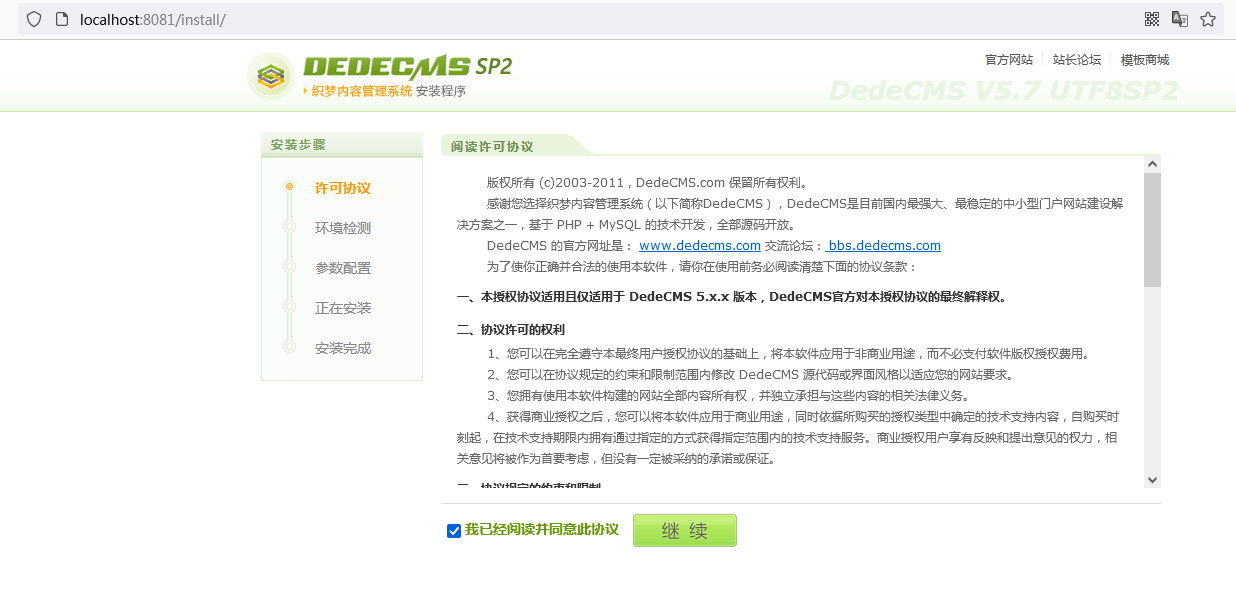The image size is (1236, 598).
Task: Select the 参数配置 install step
Action: tap(343, 268)
